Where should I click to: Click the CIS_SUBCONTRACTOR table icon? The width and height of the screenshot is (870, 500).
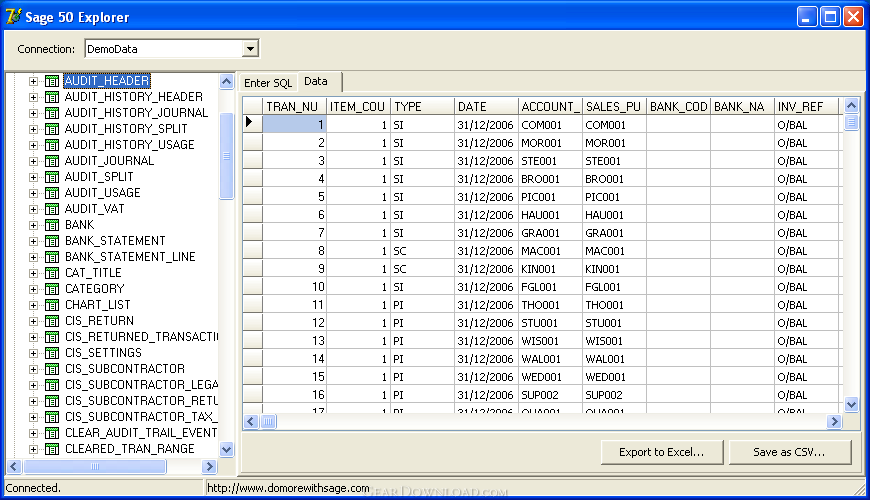tap(52, 370)
